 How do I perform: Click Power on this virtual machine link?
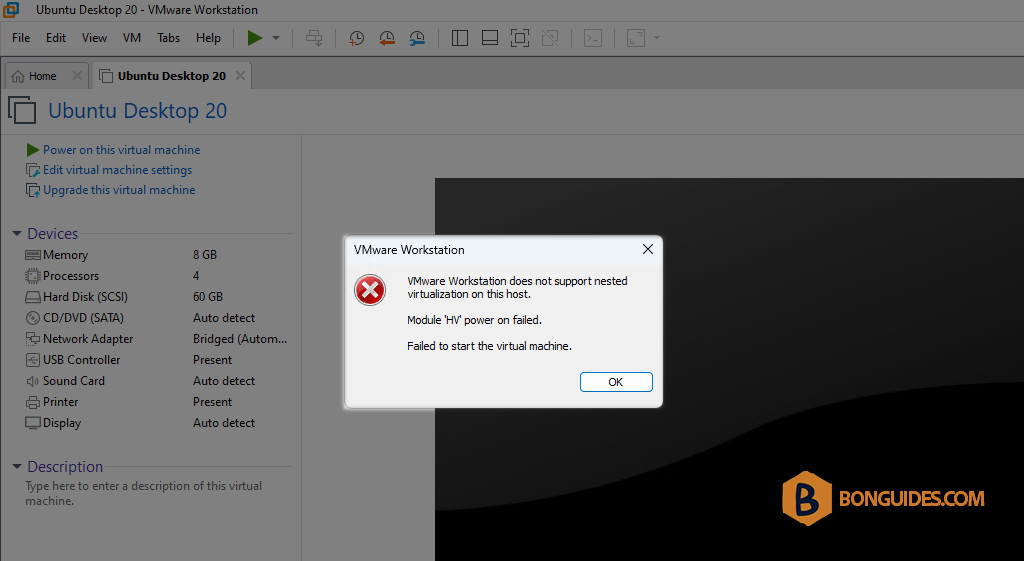point(121,150)
